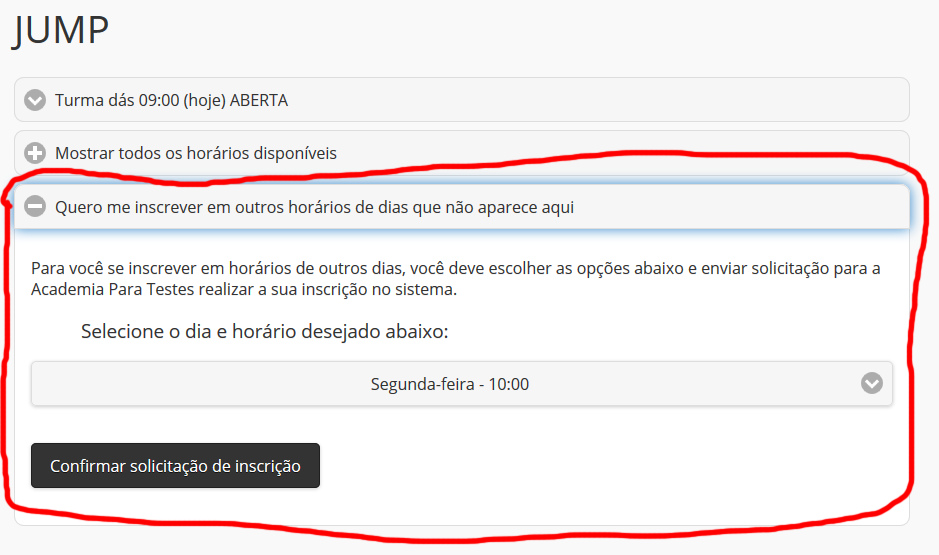Click the ABERTA status word in the first row
939x555 pixels.
pyautogui.click(x=258, y=100)
